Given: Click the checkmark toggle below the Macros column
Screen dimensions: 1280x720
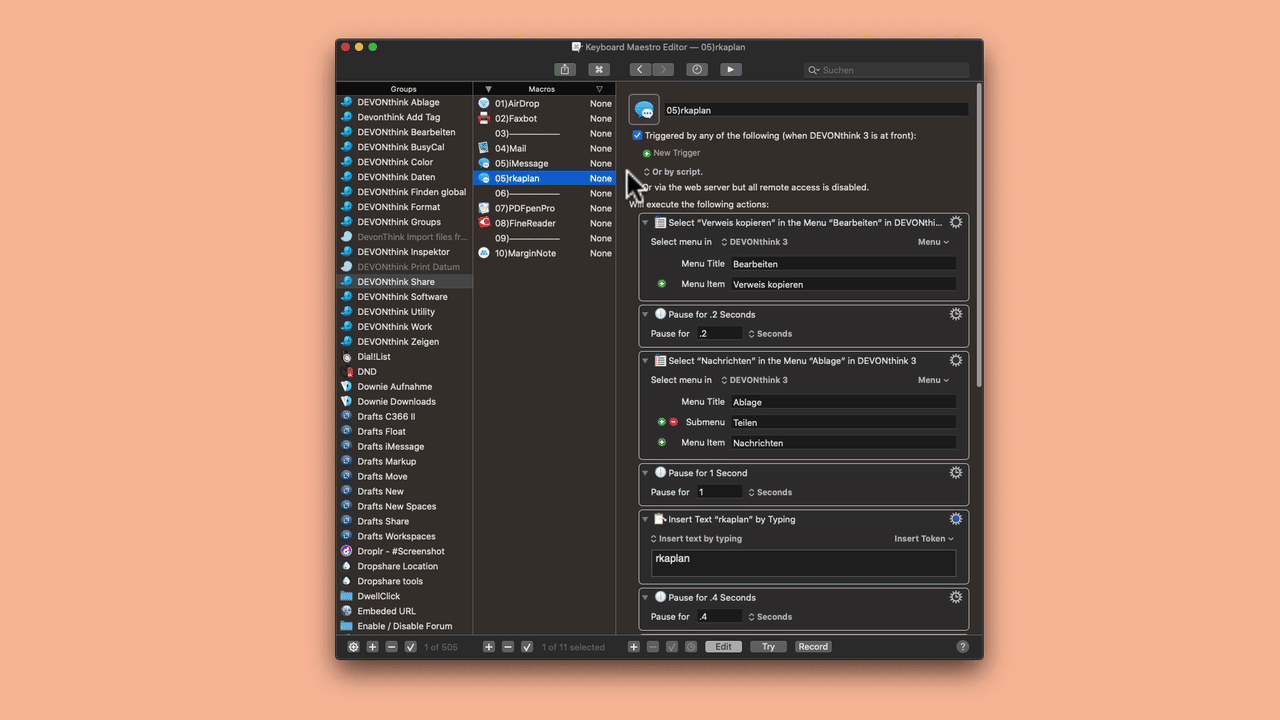Looking at the screenshot, I should pos(525,646).
